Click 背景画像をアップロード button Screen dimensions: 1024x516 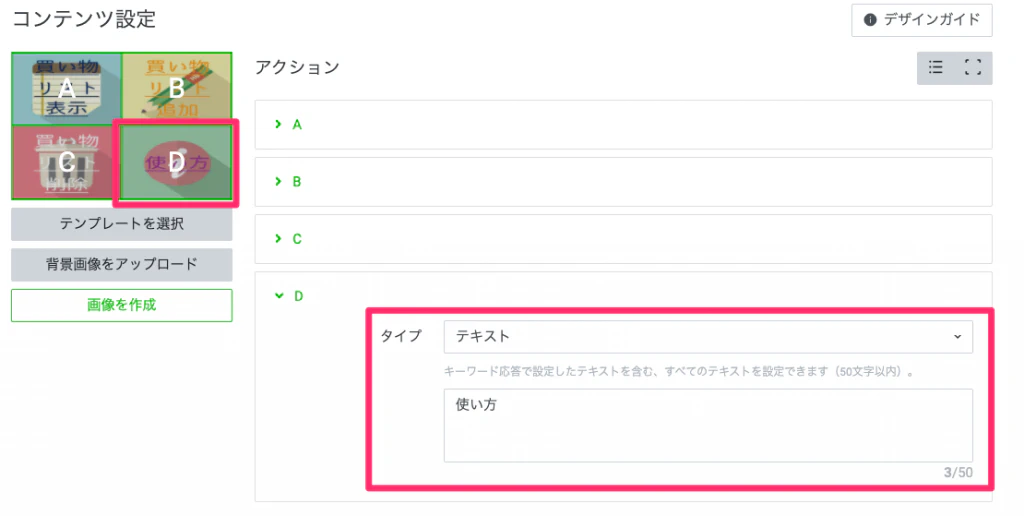pos(121,265)
